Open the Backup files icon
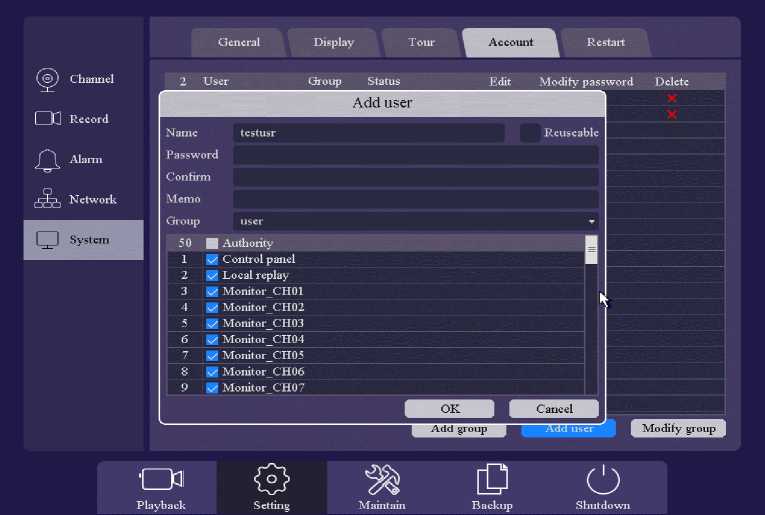This screenshot has width=765, height=515. (x=492, y=480)
